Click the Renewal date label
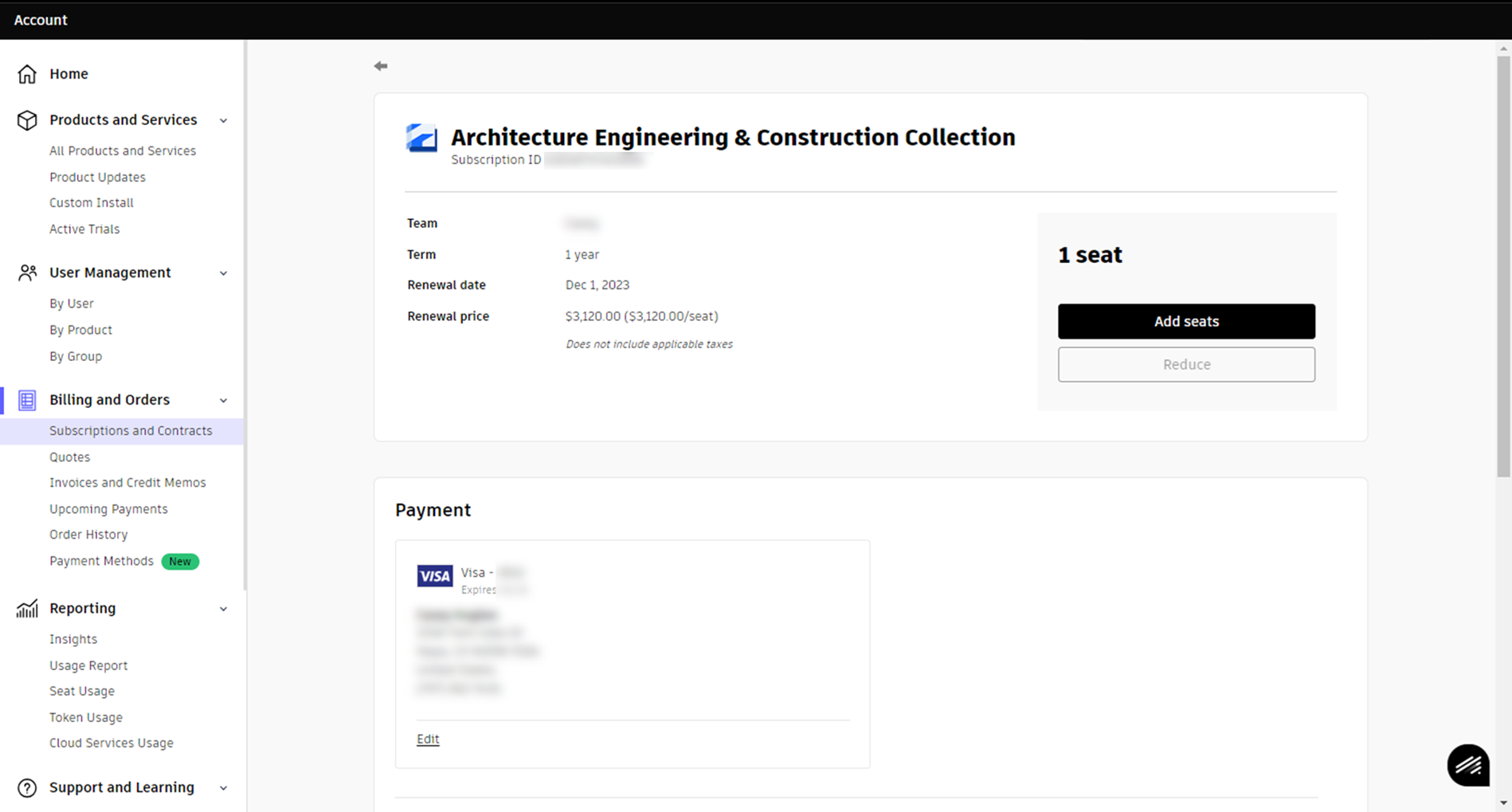 tap(447, 285)
